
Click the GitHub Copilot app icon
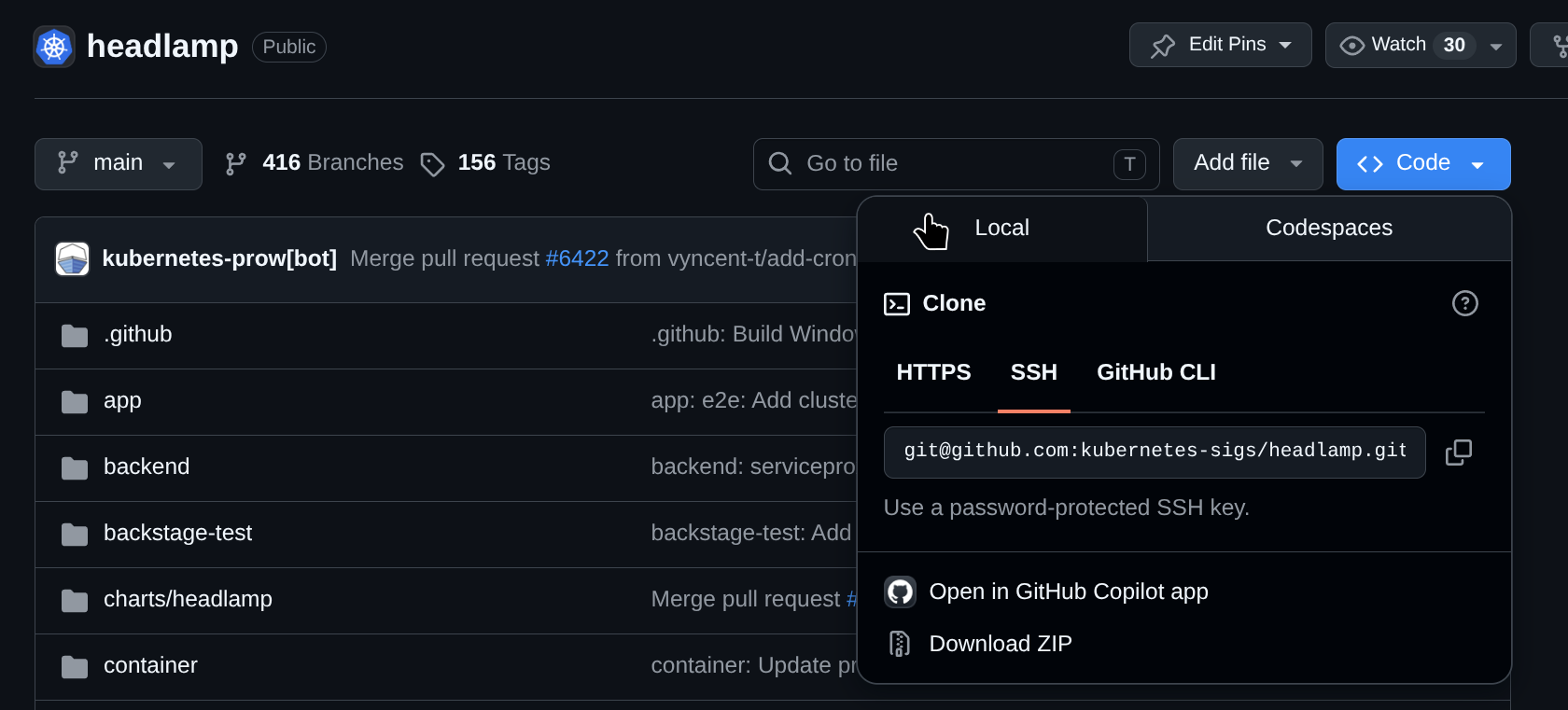tap(901, 592)
